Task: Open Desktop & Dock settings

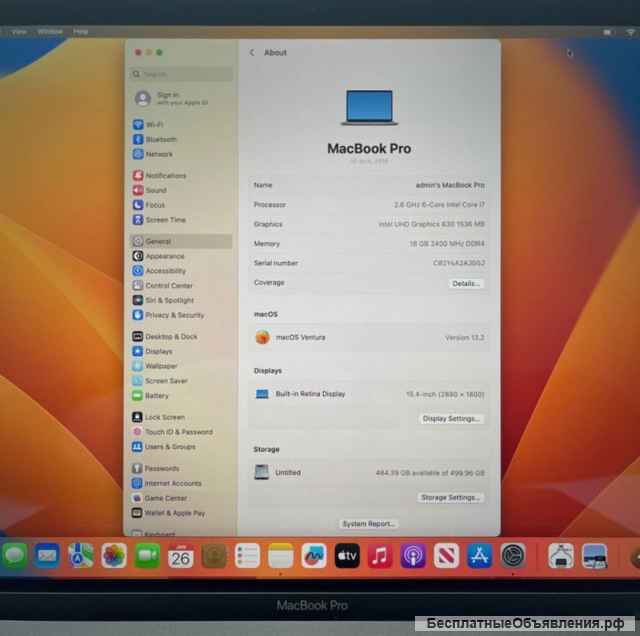Action: click(x=165, y=336)
